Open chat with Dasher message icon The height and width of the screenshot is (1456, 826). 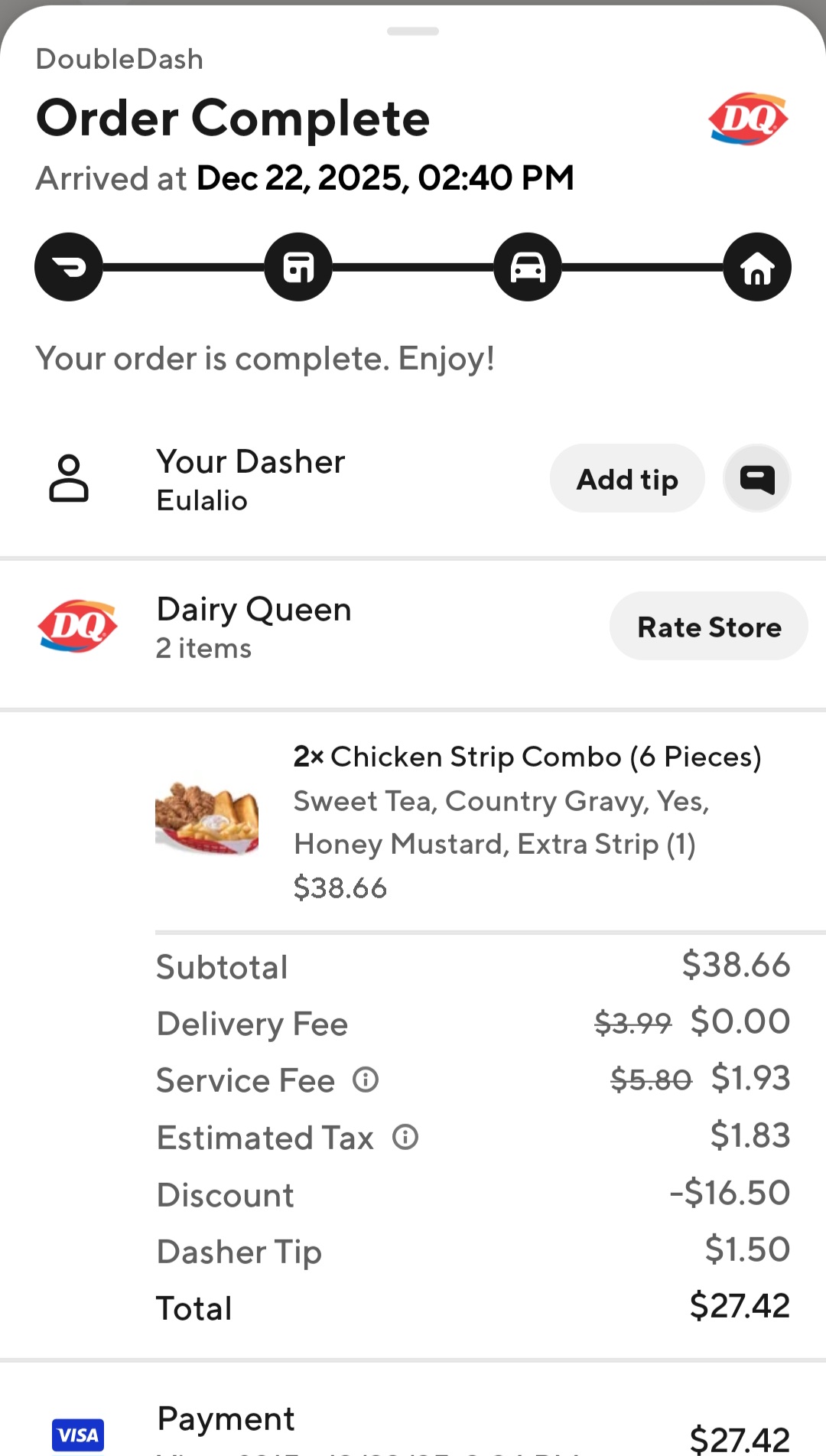coord(757,479)
